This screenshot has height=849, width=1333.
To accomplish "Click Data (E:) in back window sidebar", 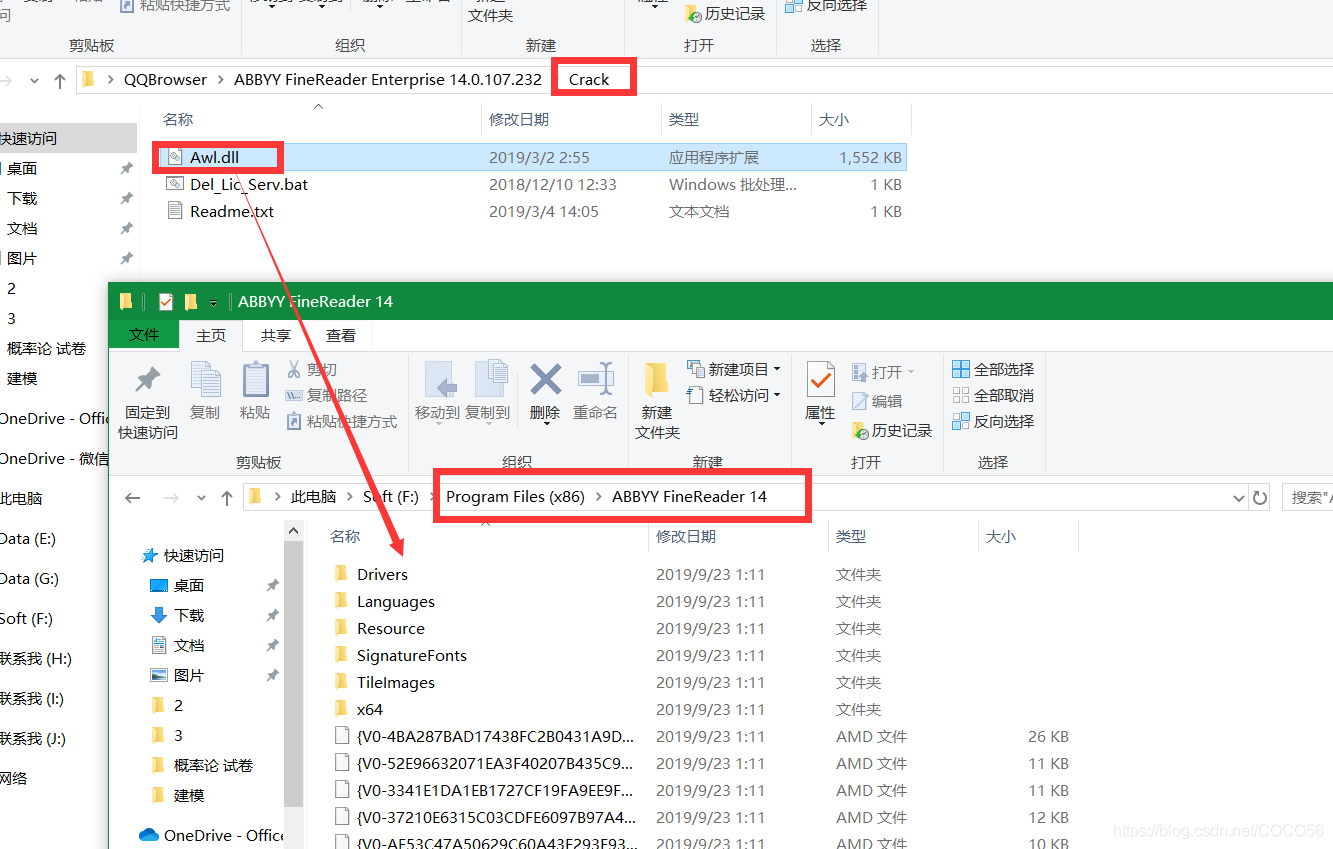I will pyautogui.click(x=28, y=538).
